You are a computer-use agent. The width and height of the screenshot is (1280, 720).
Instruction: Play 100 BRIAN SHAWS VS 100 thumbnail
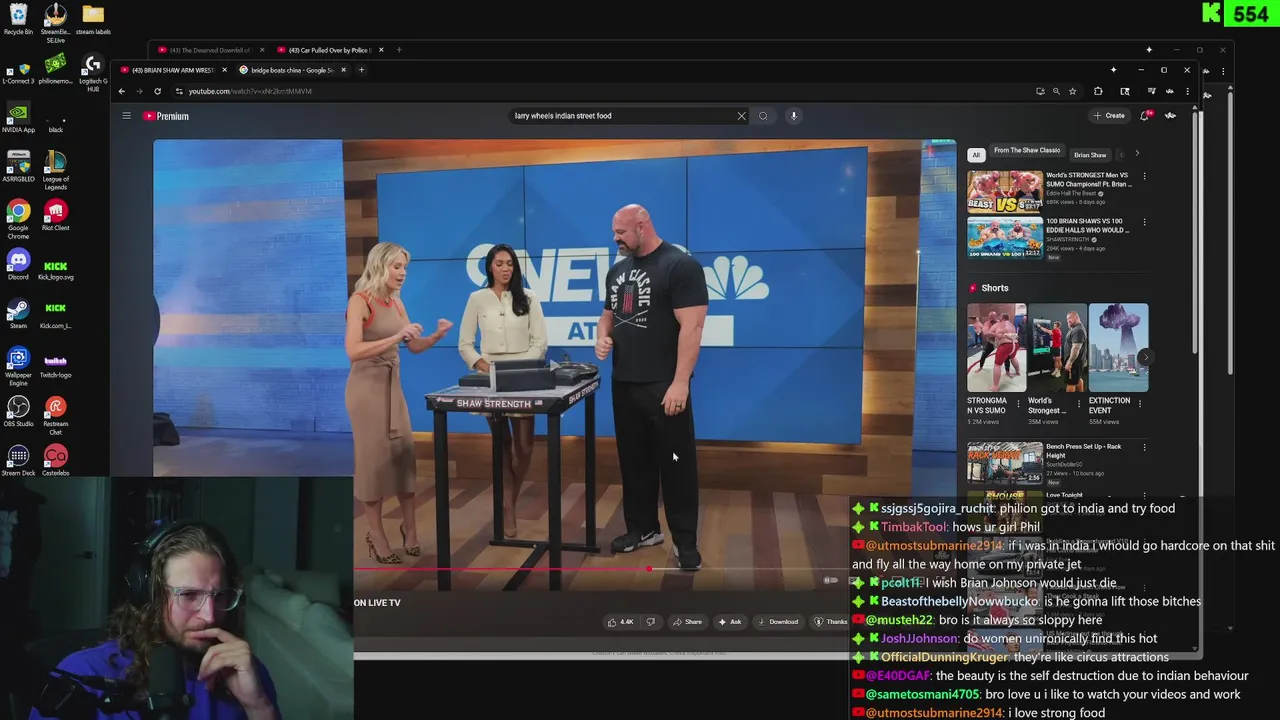pyautogui.click(x=1005, y=237)
